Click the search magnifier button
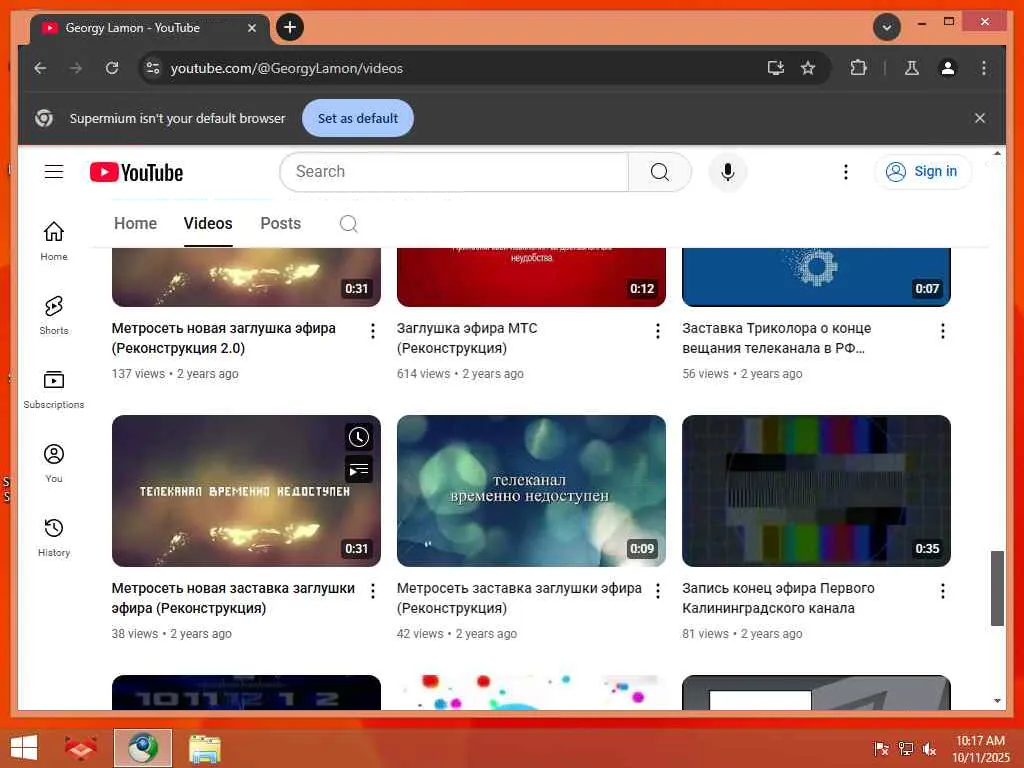Image resolution: width=1024 pixels, height=768 pixels. point(660,172)
